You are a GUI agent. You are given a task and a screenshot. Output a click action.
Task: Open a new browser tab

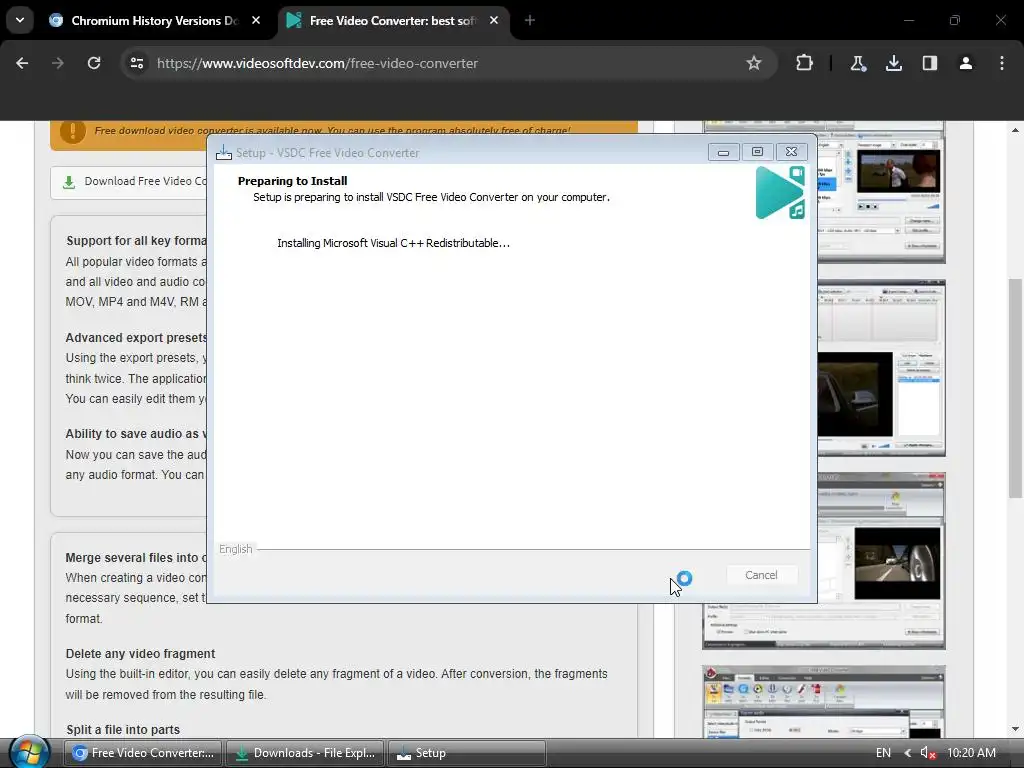[530, 20]
